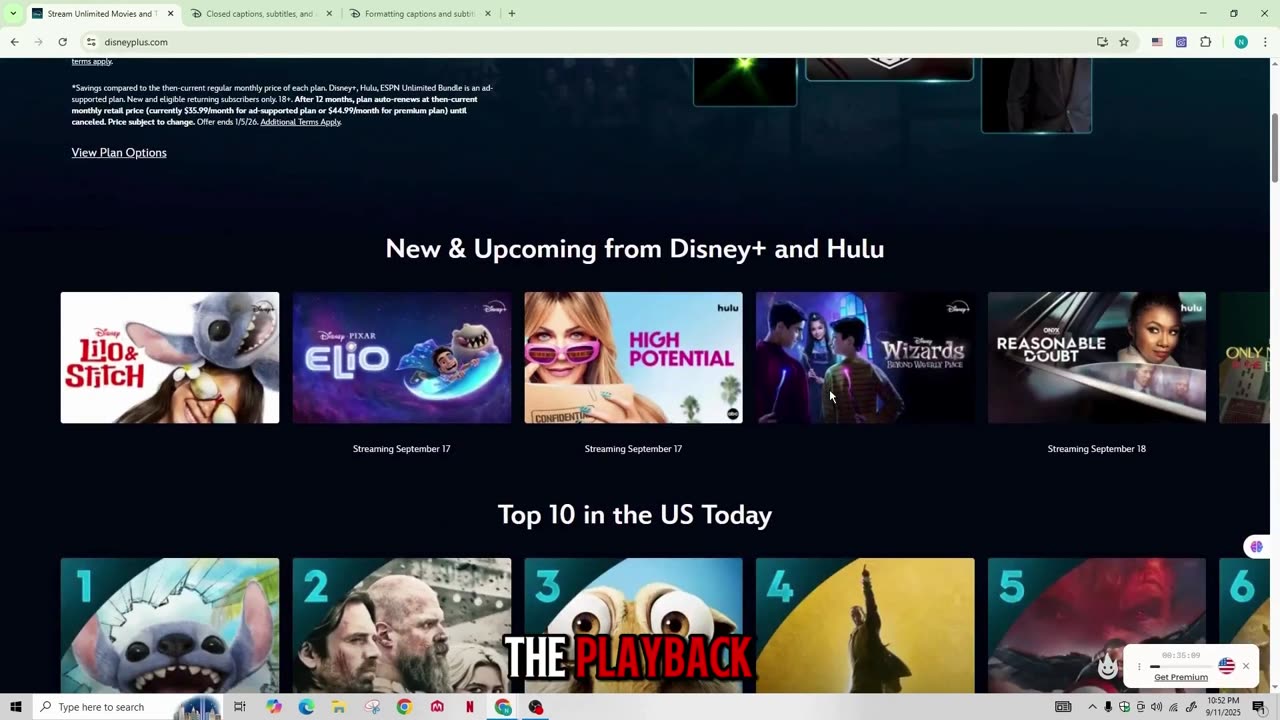Show hidden system tray icons

pyautogui.click(x=1092, y=707)
